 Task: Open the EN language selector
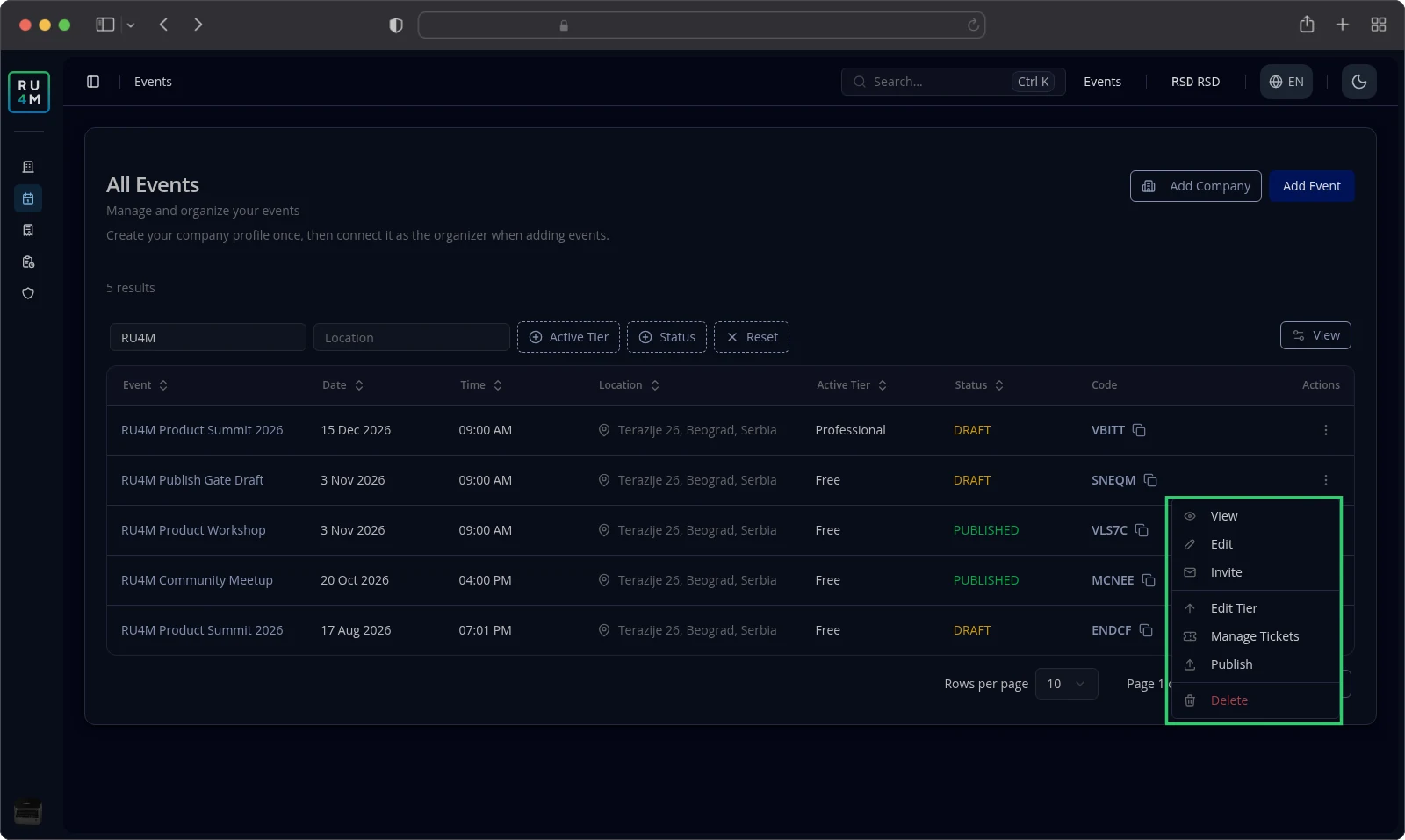point(1286,82)
